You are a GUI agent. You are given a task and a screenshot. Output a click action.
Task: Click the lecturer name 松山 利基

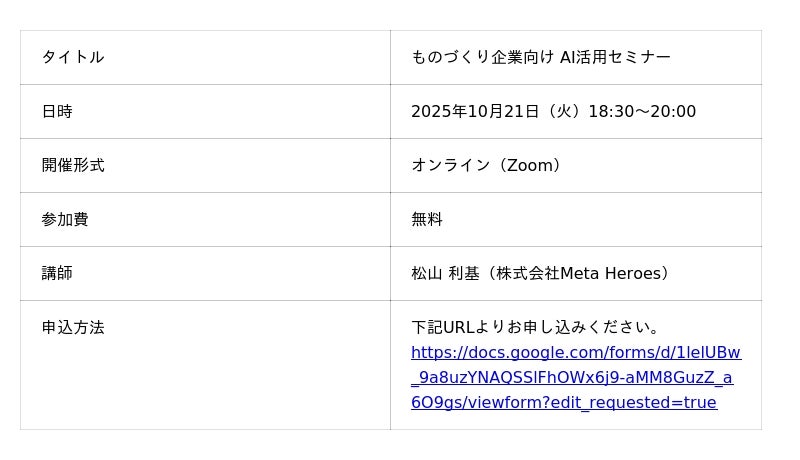pos(445,273)
